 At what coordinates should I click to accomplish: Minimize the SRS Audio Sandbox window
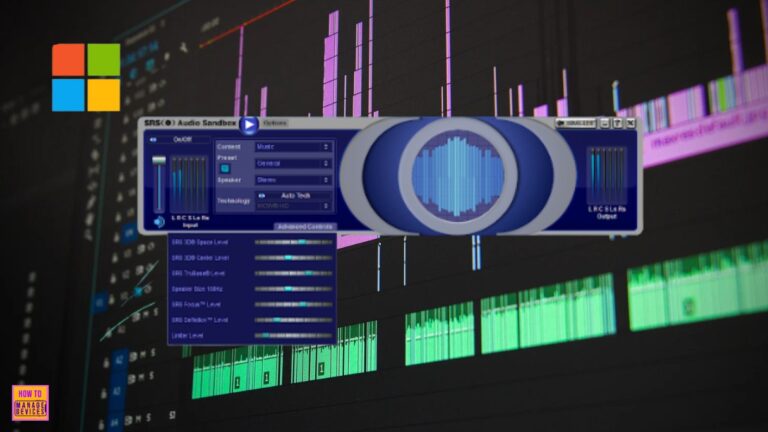pos(605,123)
